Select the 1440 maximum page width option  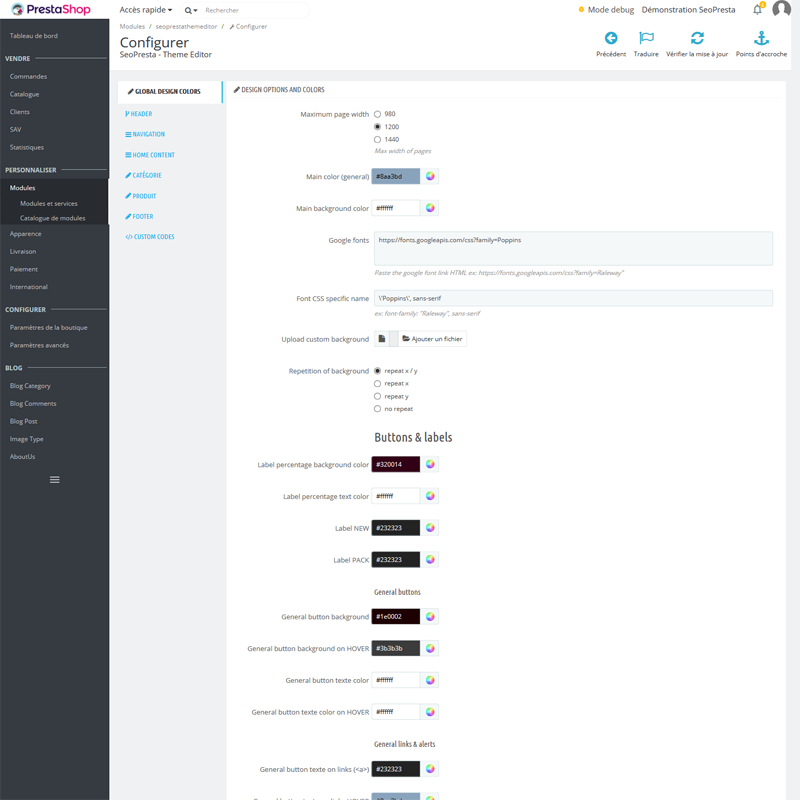(378, 140)
